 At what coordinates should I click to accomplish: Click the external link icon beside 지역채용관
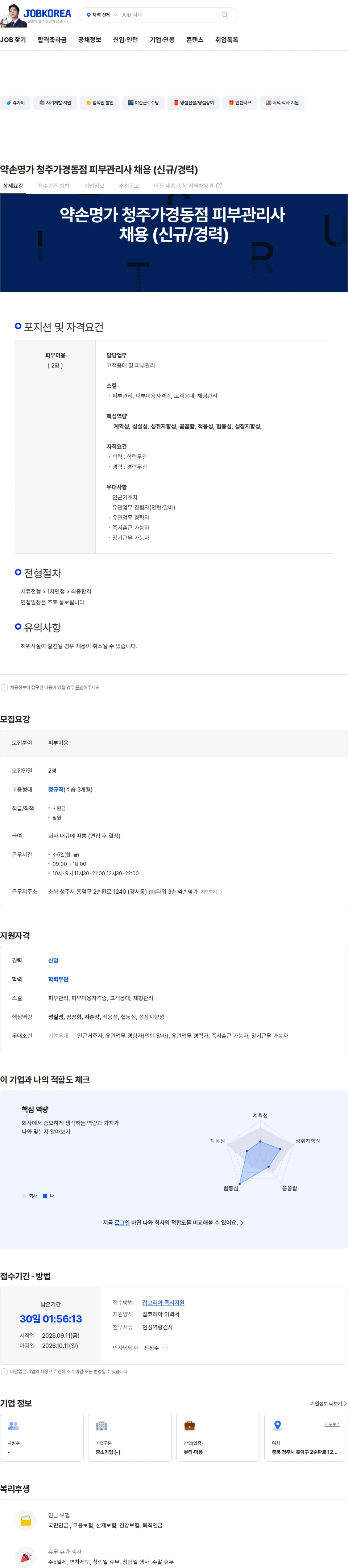(219, 186)
